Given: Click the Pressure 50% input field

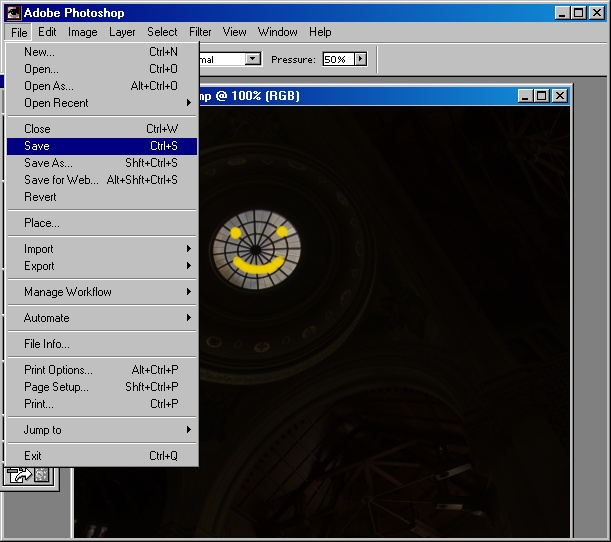Looking at the screenshot, I should point(338,59).
